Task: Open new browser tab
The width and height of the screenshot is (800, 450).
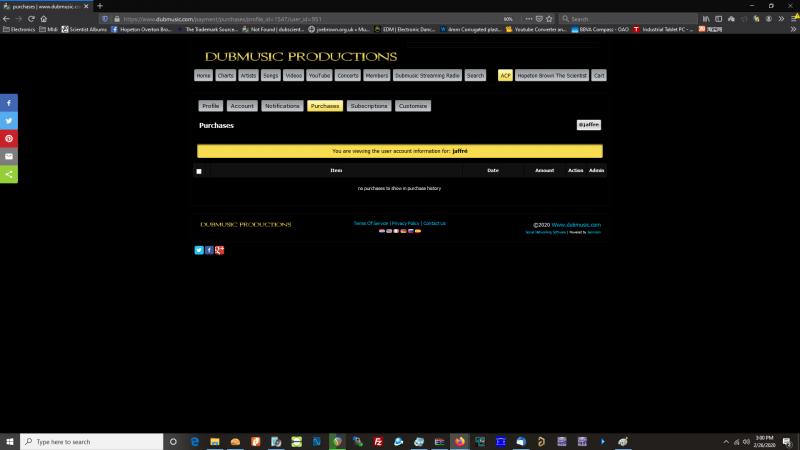Action: pyautogui.click(x=100, y=6)
